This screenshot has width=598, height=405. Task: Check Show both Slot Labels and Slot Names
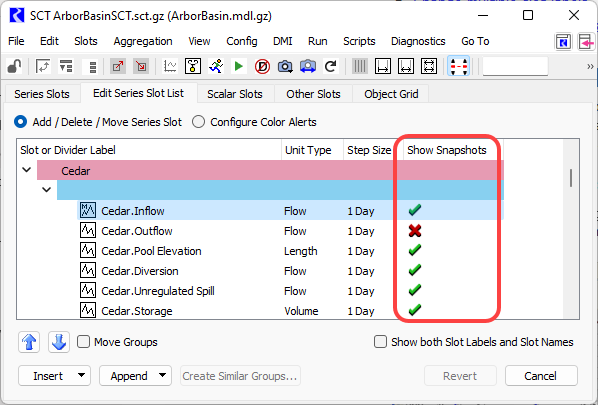point(380,342)
